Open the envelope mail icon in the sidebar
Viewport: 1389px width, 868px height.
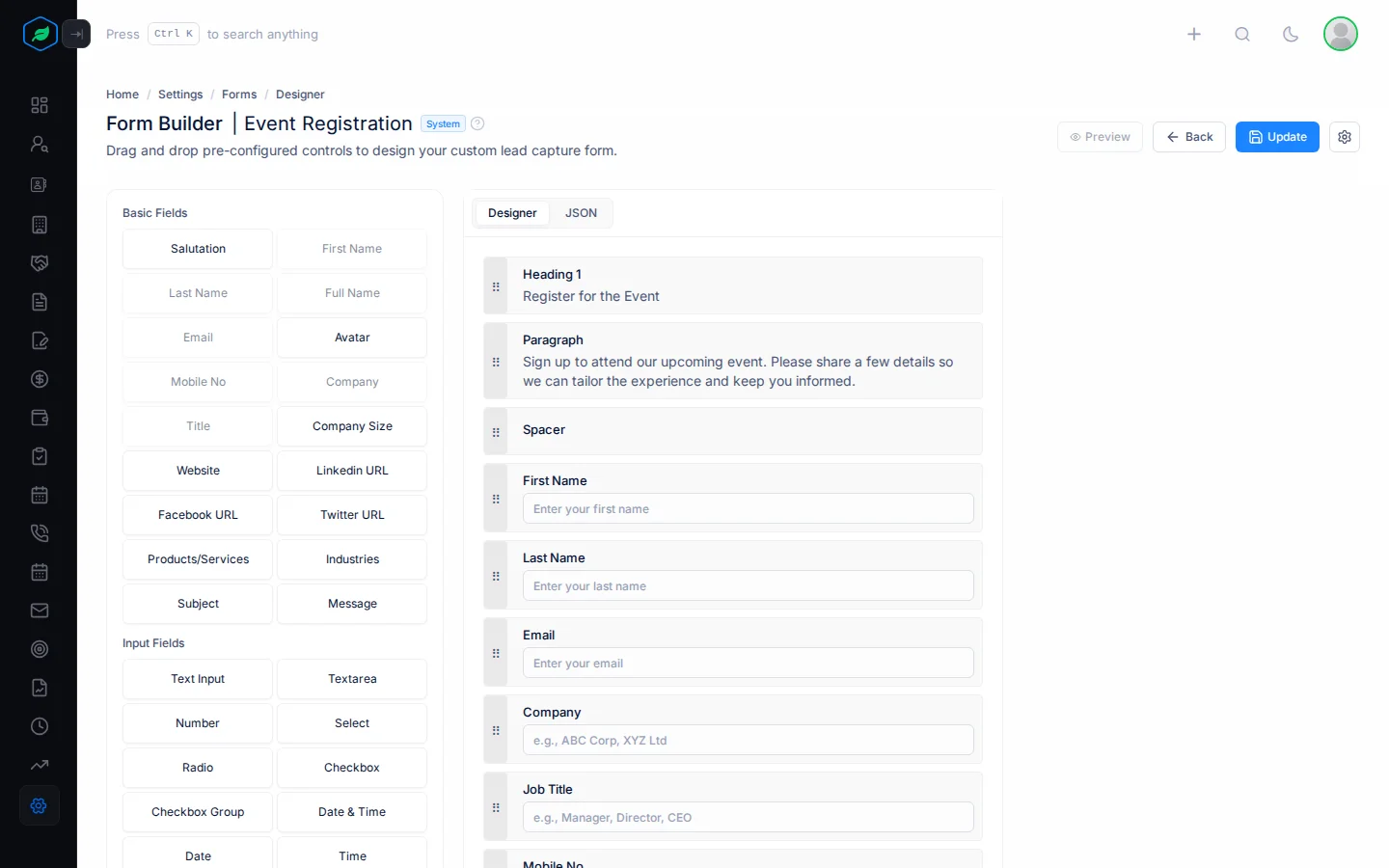[40, 610]
